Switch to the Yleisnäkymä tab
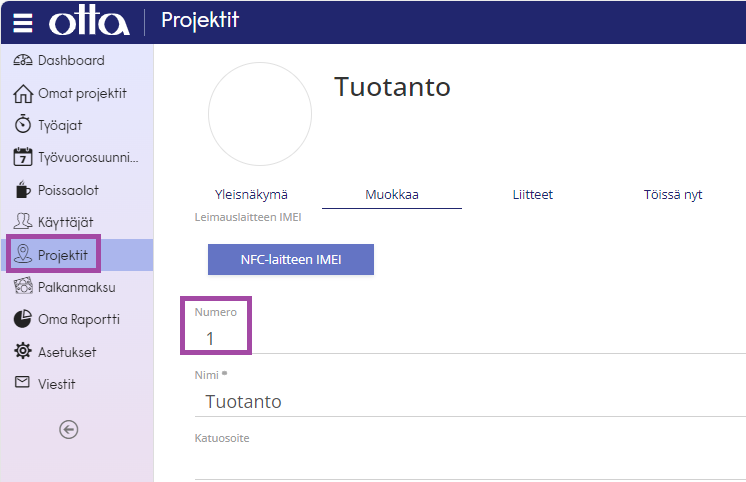The width and height of the screenshot is (746, 482). 251,195
